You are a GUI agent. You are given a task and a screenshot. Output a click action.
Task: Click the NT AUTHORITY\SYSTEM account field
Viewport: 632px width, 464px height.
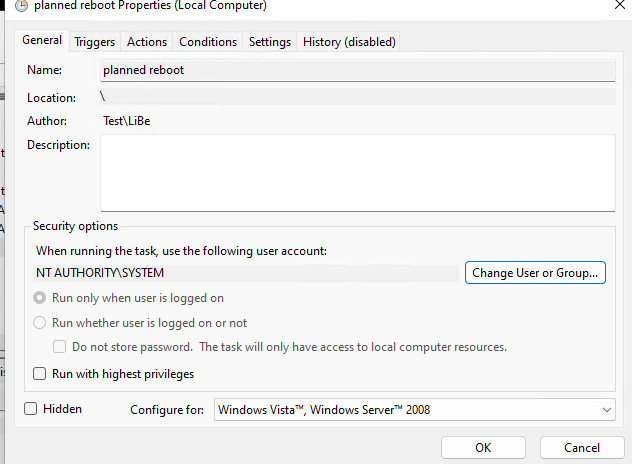tap(247, 273)
